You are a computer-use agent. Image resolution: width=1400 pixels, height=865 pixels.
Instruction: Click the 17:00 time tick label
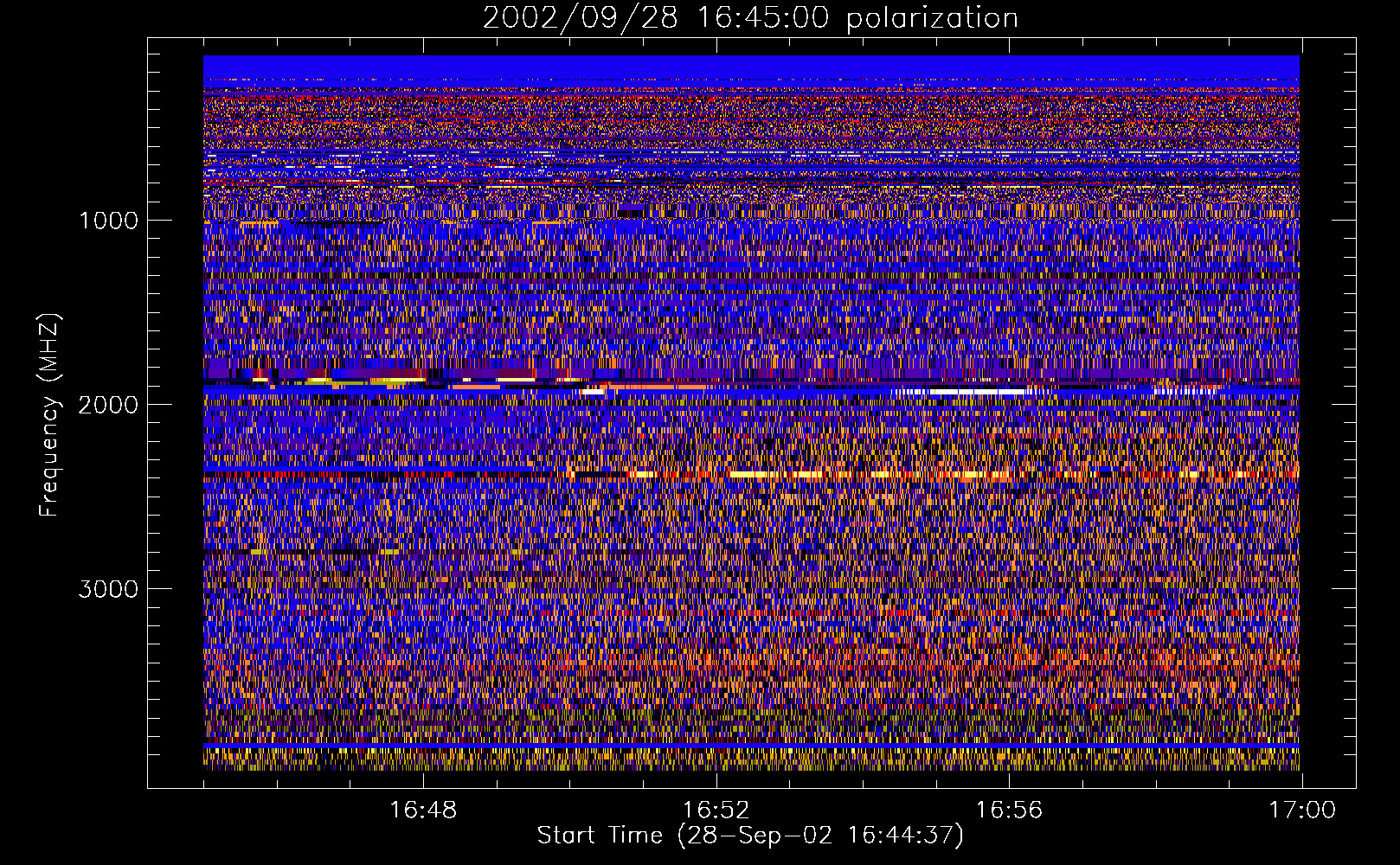coord(1302,811)
